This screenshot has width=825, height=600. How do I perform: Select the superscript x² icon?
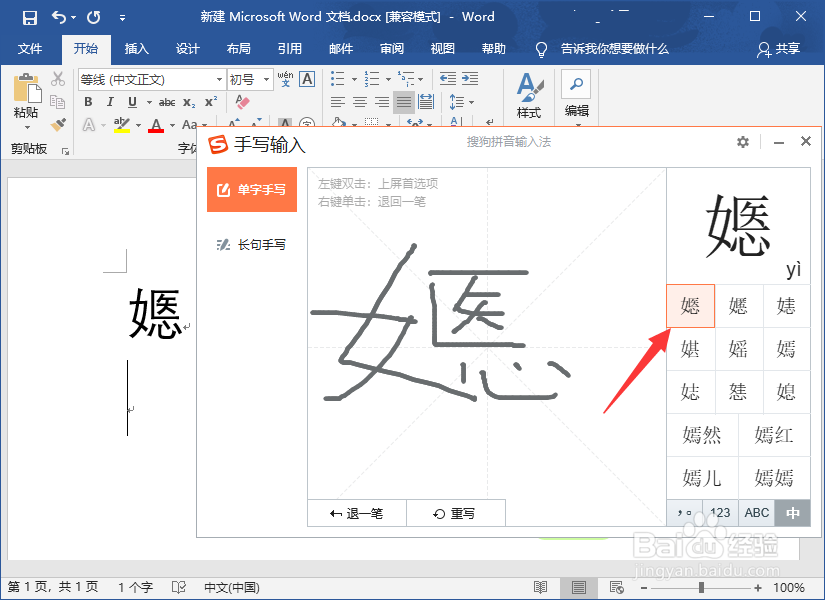pyautogui.click(x=211, y=100)
